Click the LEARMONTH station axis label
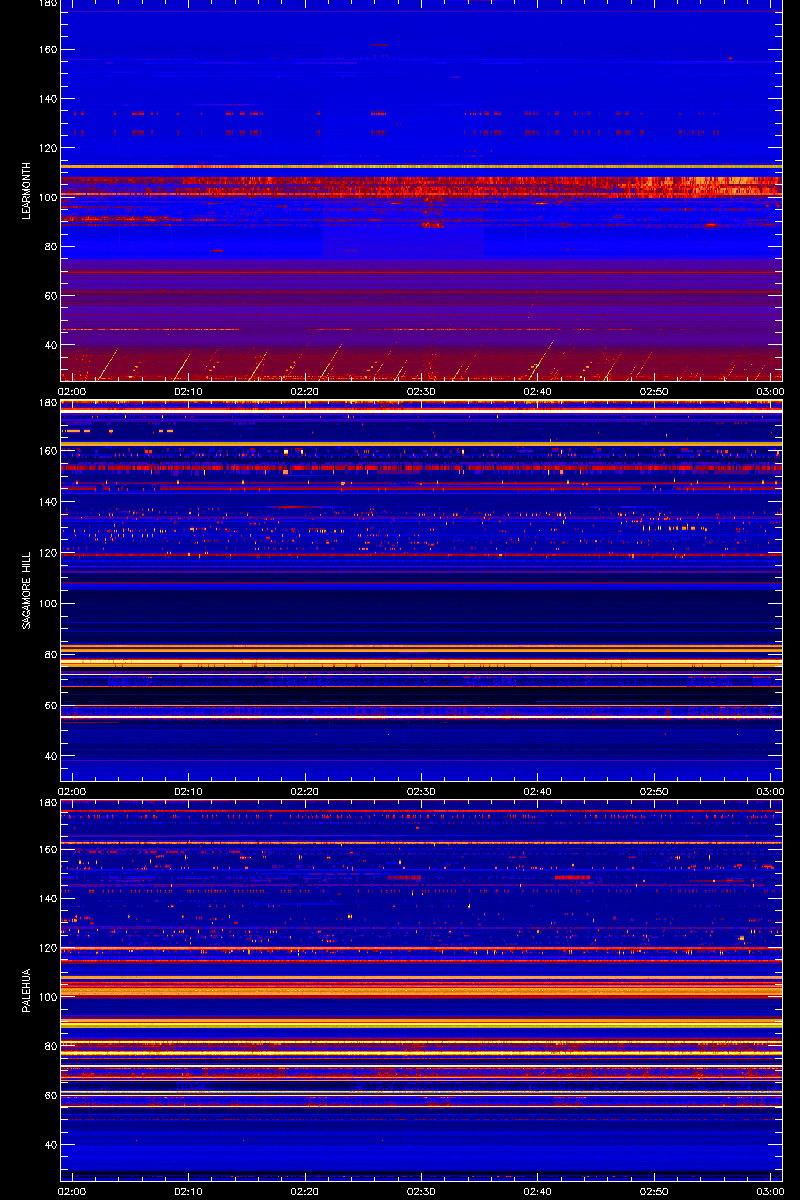Image resolution: width=800 pixels, height=1200 pixels. (29, 191)
